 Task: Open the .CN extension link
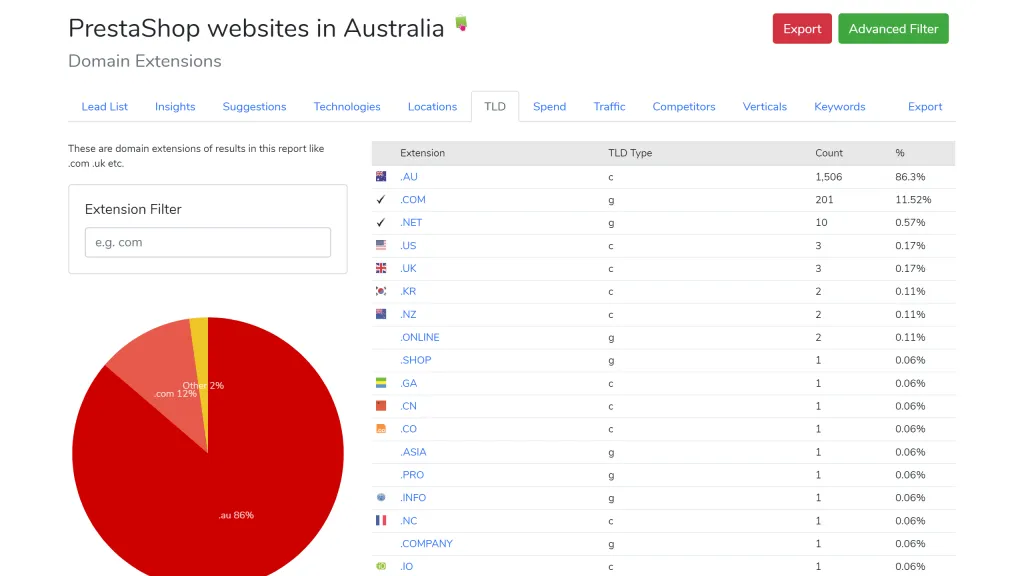(x=408, y=406)
